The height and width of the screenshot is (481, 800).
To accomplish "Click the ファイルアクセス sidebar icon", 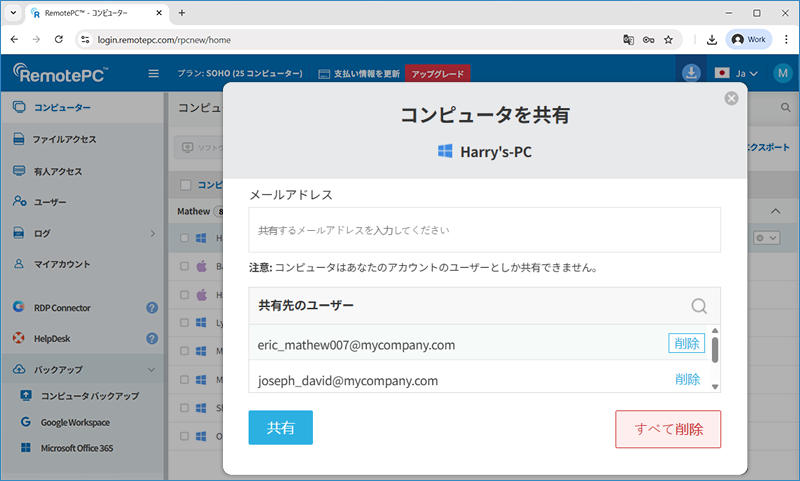I will point(19,139).
